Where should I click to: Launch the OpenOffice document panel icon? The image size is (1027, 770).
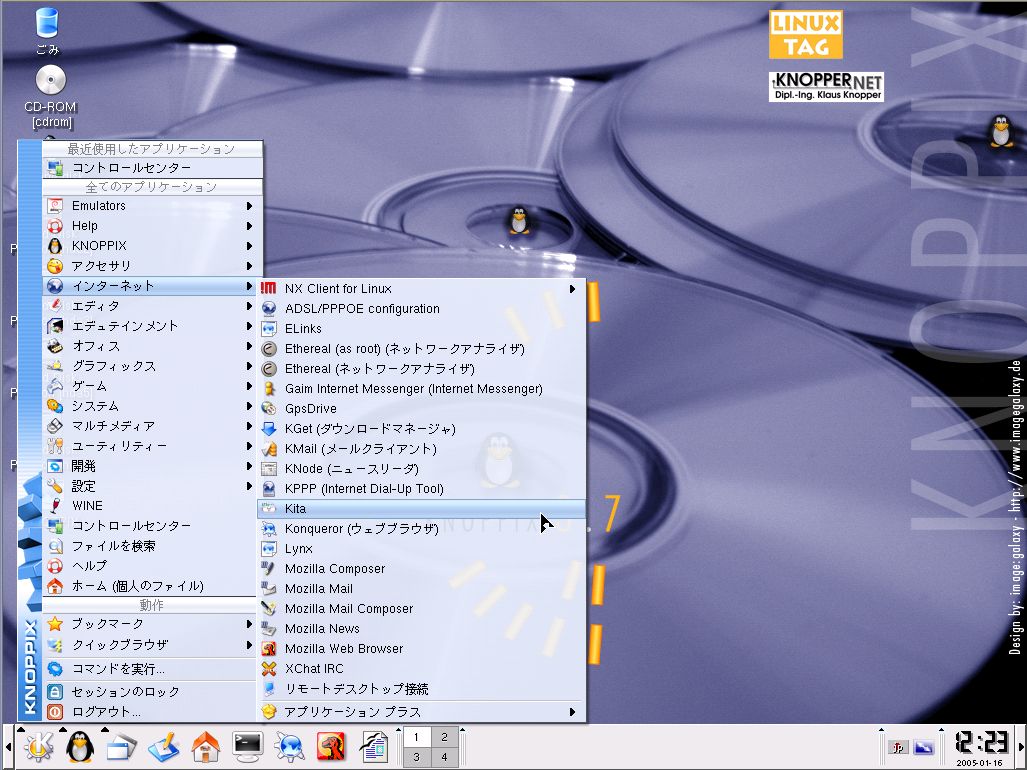pos(374,747)
